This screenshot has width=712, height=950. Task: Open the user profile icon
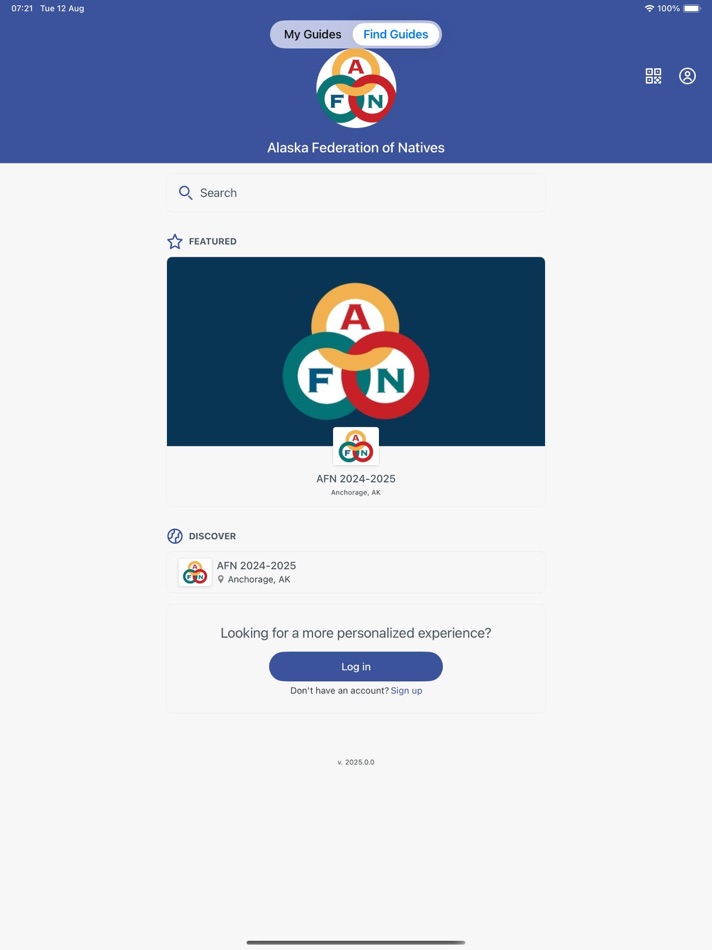687,76
